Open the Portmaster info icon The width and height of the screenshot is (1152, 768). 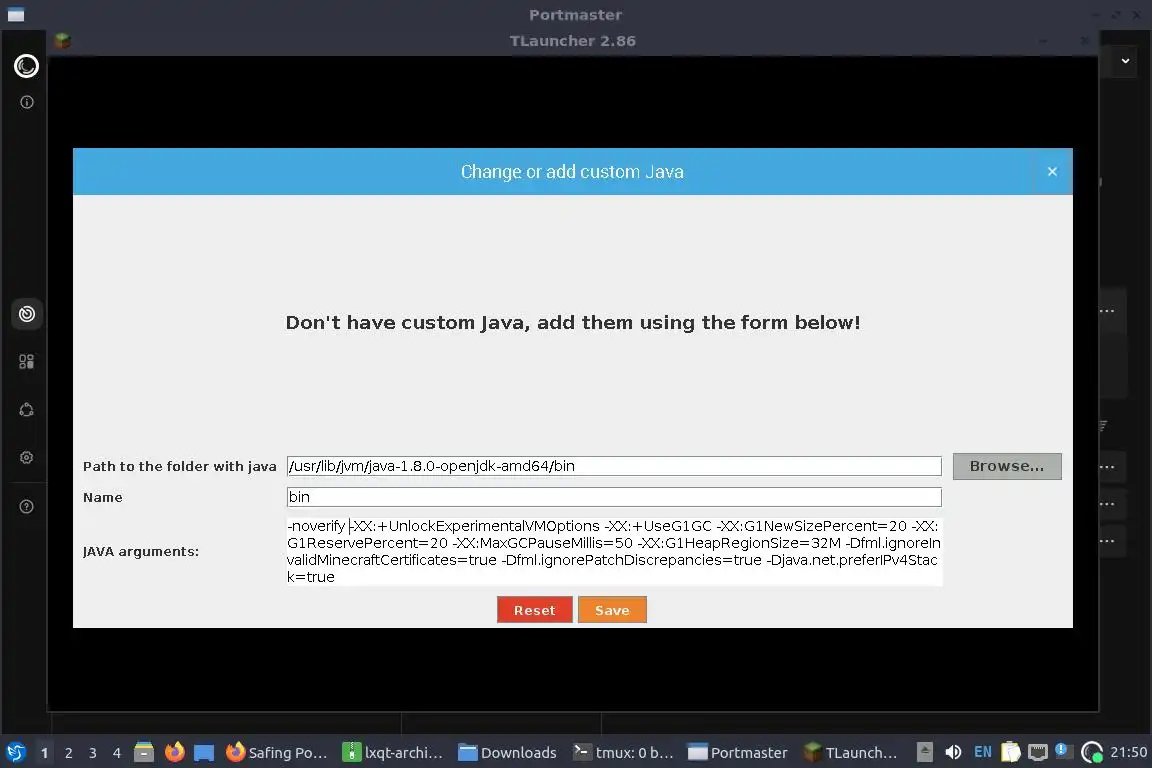click(x=26, y=102)
